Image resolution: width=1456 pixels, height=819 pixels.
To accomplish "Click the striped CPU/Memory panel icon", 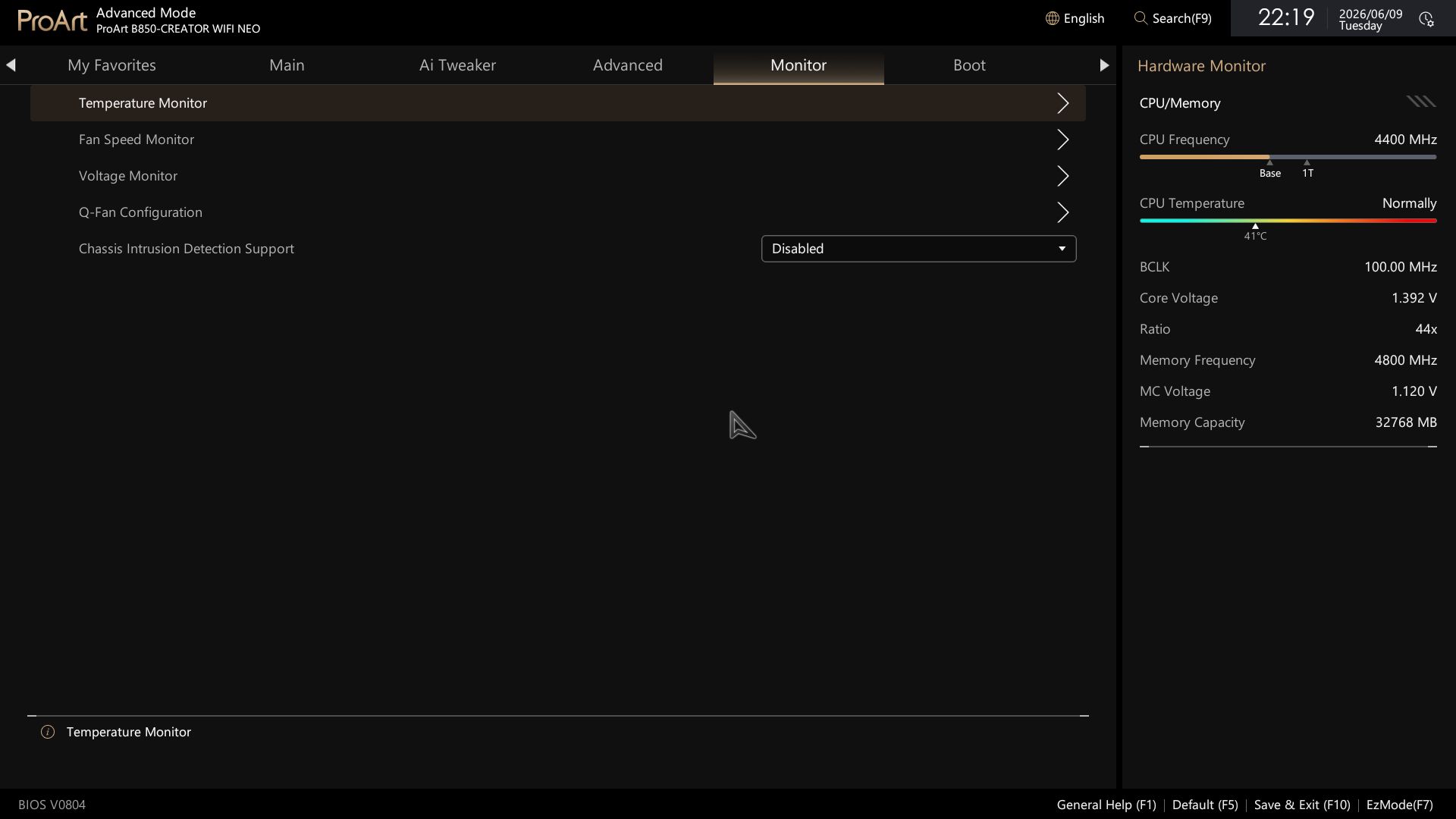I will 1420,102.
